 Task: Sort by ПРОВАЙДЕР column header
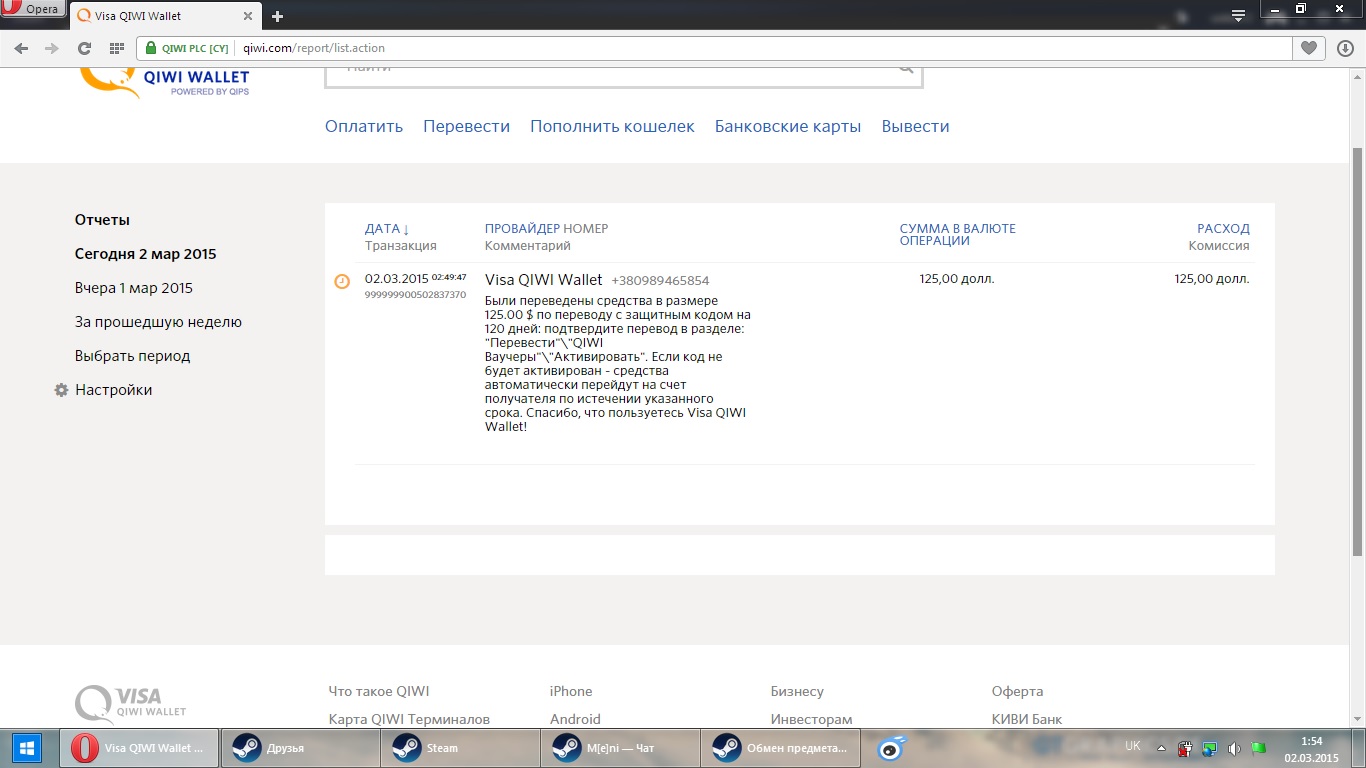pos(522,228)
